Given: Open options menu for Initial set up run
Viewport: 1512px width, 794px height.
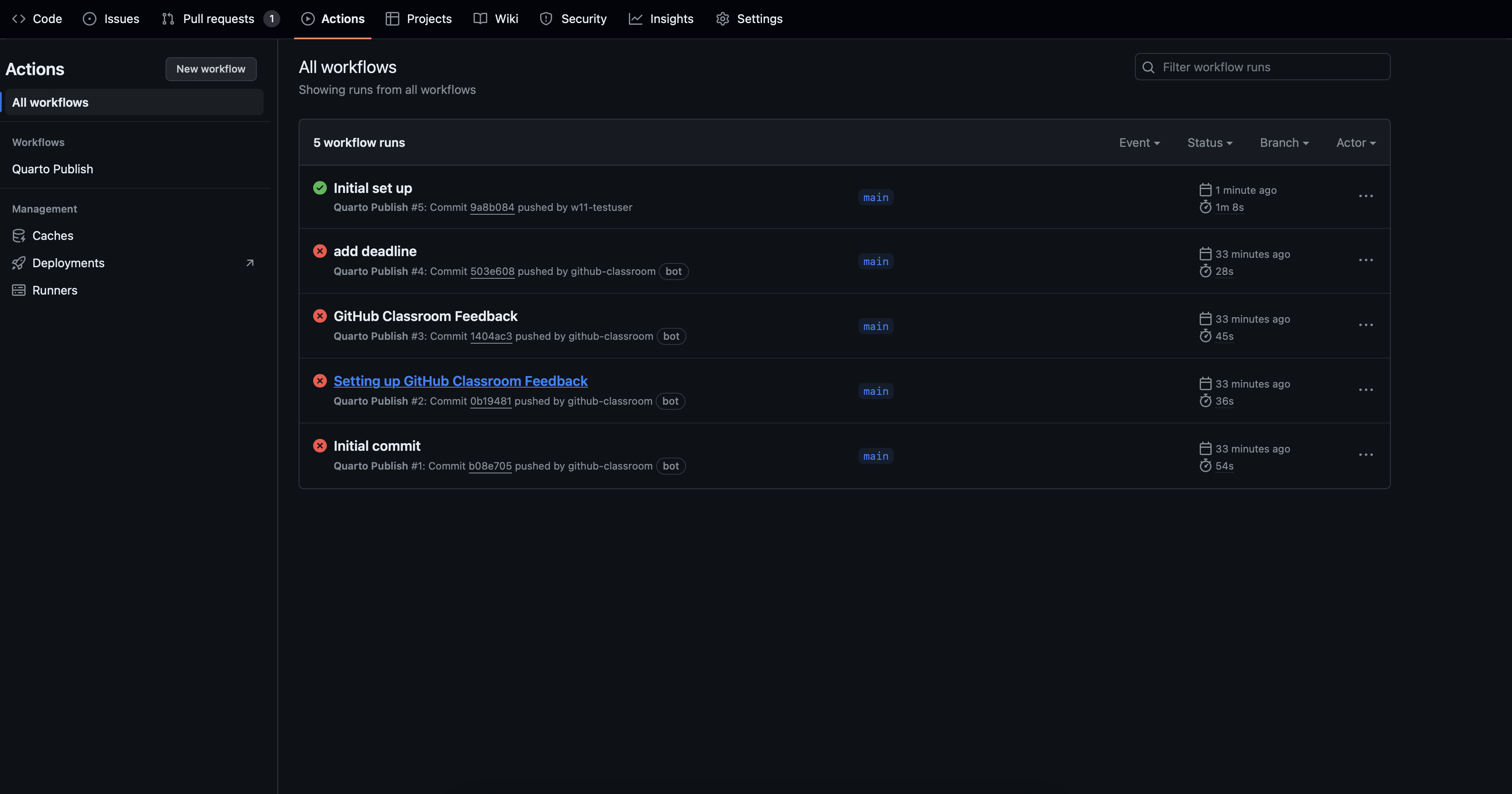Looking at the screenshot, I should point(1366,196).
